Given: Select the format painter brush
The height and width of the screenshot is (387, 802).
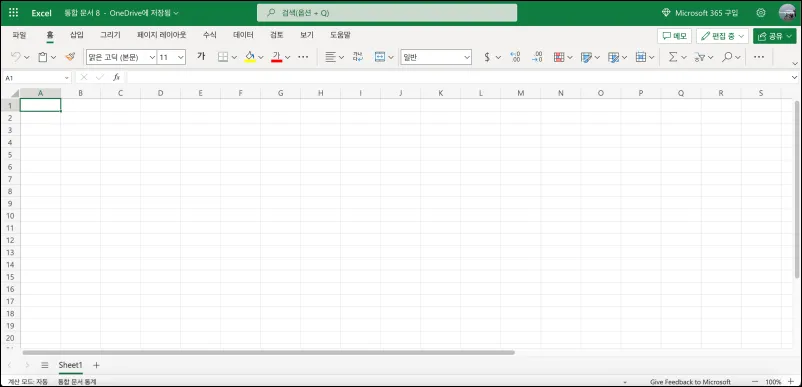Looking at the screenshot, I should coord(71,57).
